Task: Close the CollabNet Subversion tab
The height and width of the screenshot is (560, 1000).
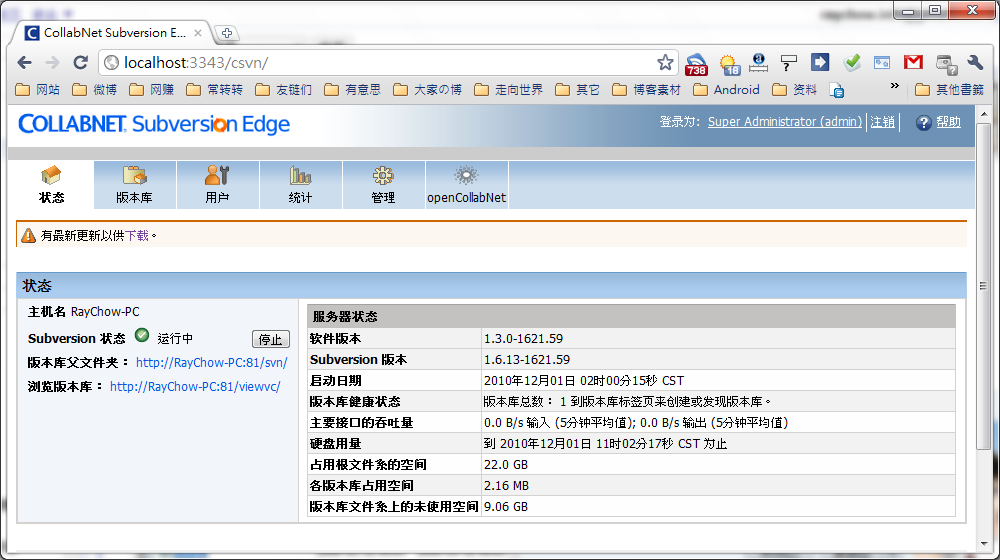Action: 198,33
